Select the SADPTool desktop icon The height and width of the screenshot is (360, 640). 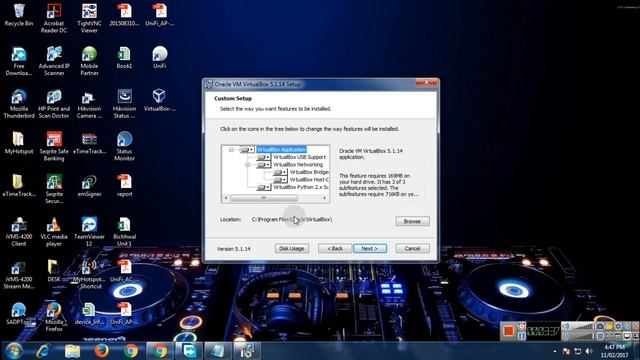click(19, 313)
